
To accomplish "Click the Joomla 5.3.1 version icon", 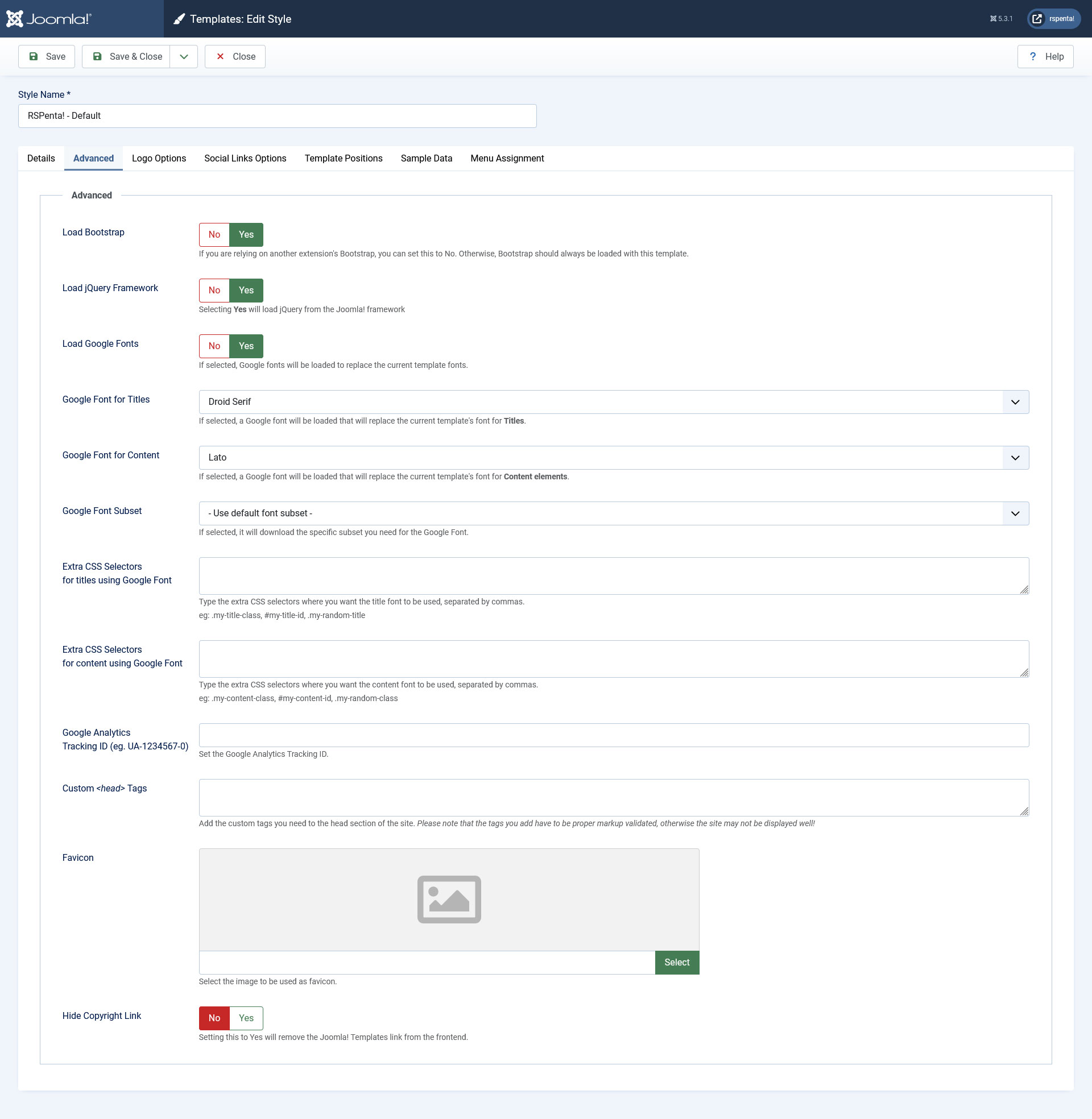I will point(993,19).
